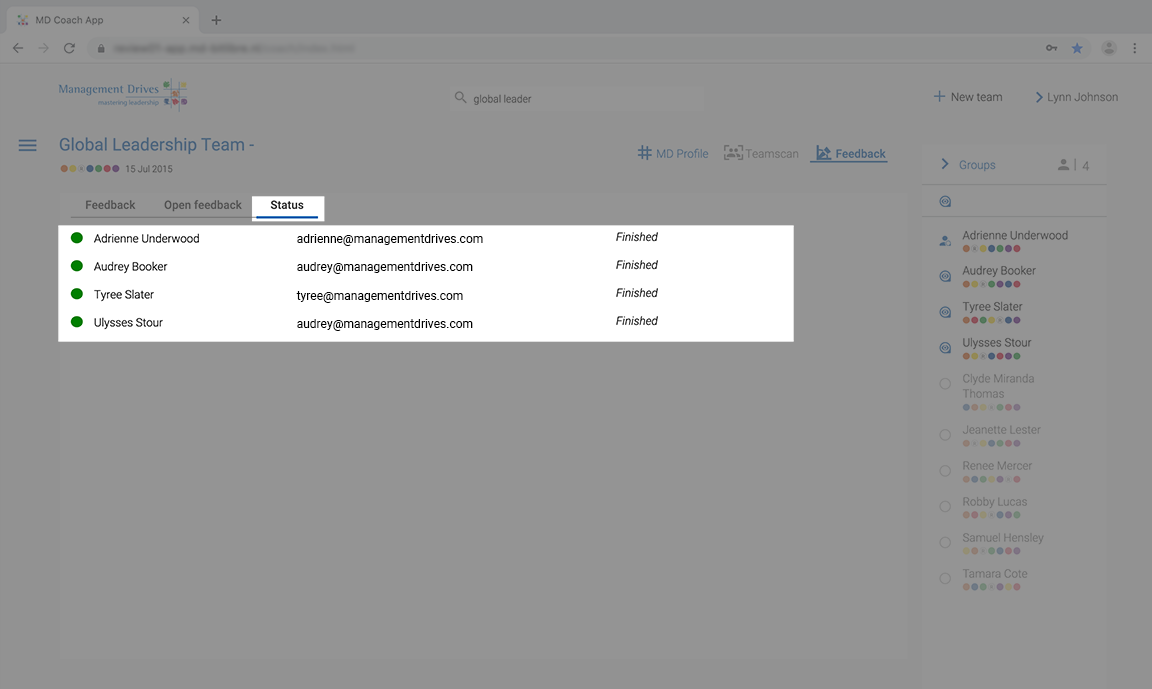Click the members count person icon

[1063, 165]
